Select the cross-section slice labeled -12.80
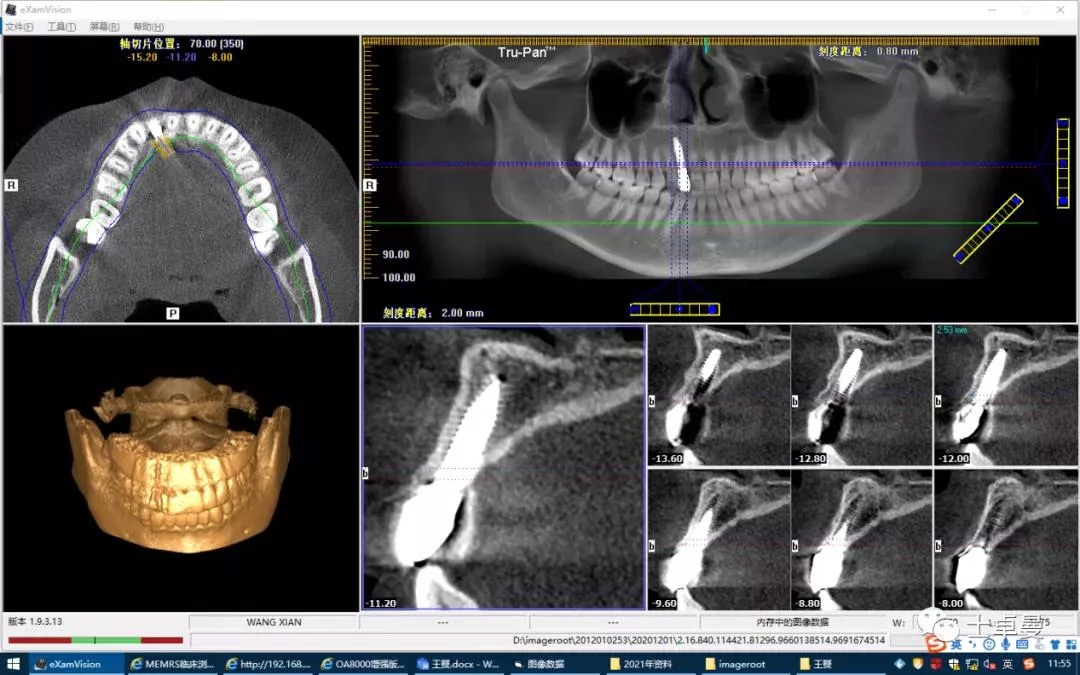Screen dimensions: 1080x675 [x=861, y=396]
